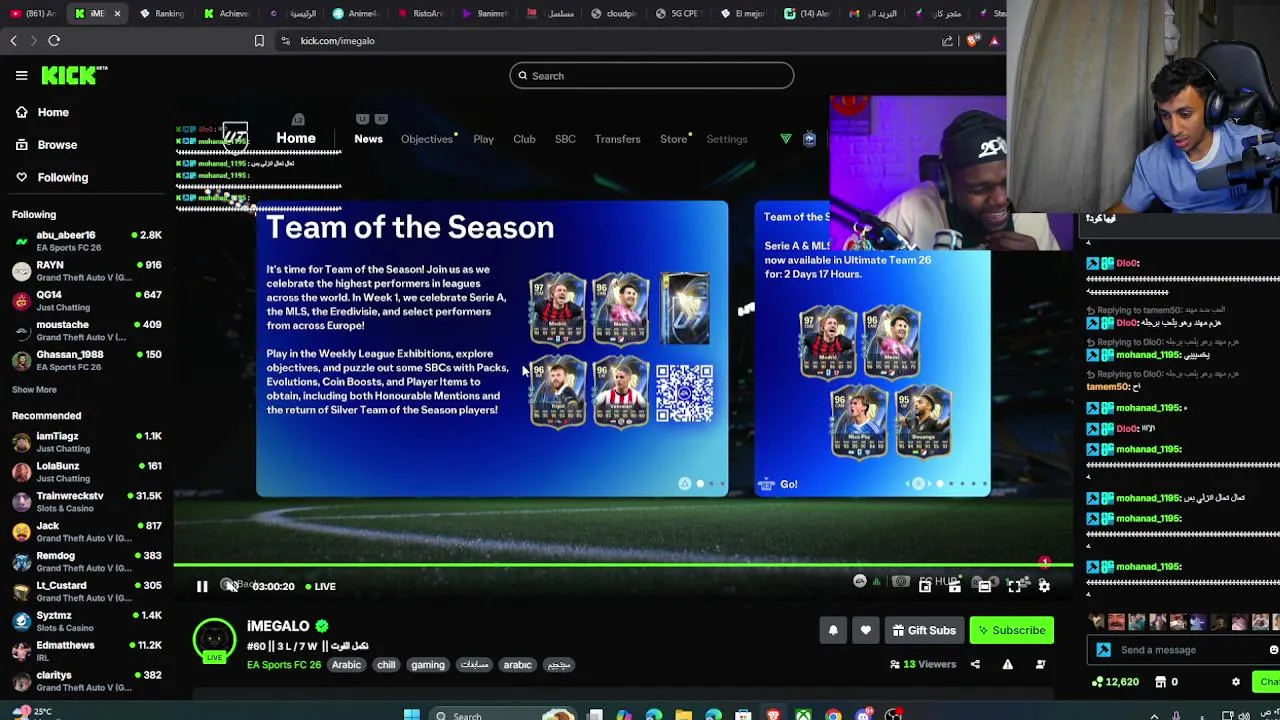This screenshot has width=1280, height=720.
Task: Unmute the stream volume
Action: (x=231, y=586)
